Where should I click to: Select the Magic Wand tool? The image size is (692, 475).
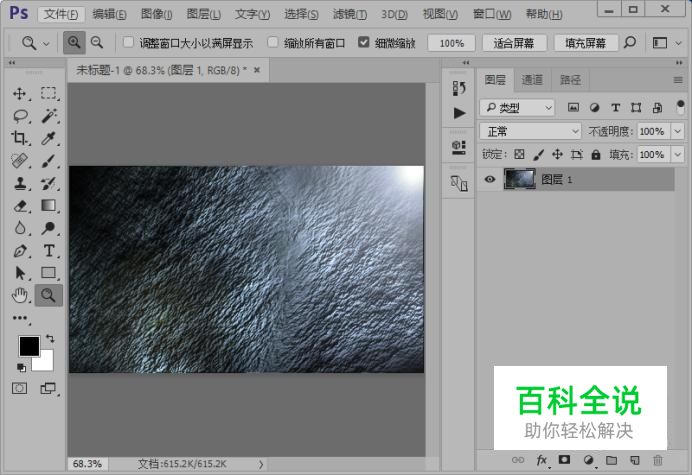pos(49,116)
